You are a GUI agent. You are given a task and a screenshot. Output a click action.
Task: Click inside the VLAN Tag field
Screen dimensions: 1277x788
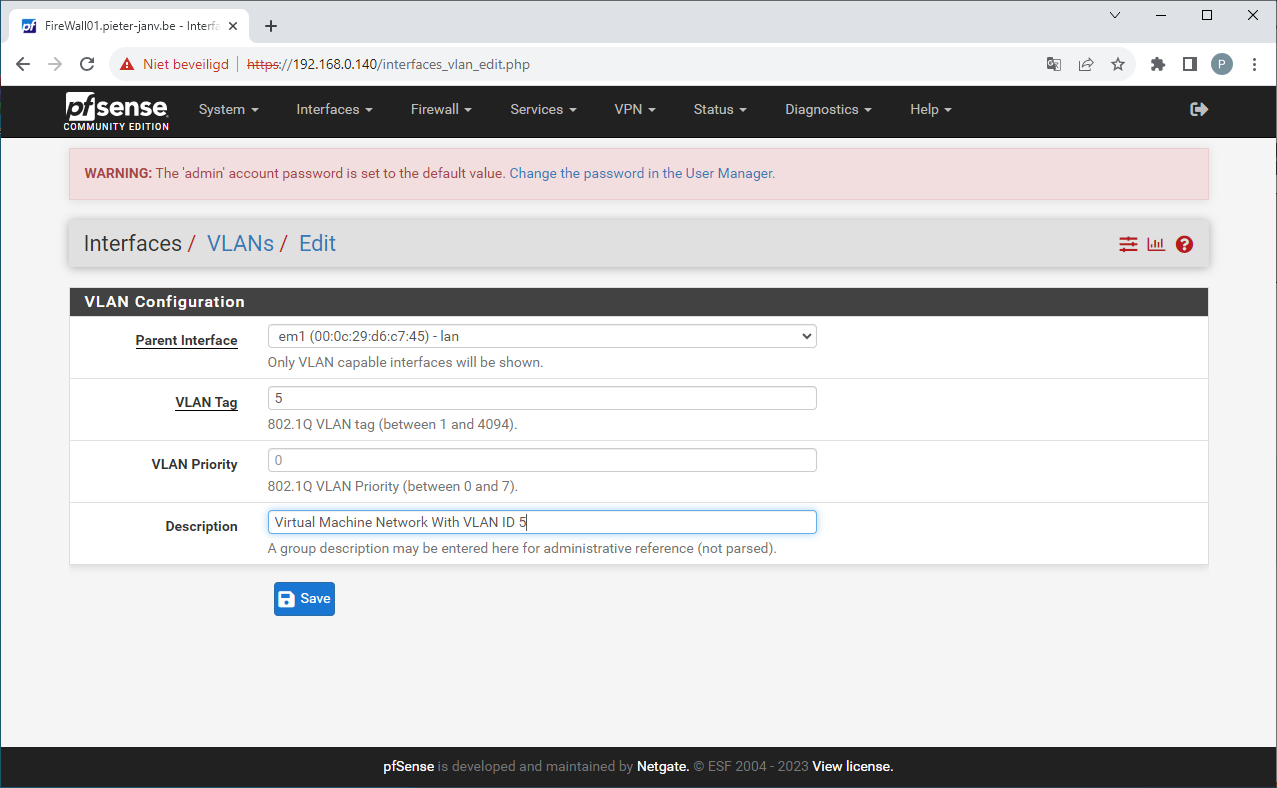point(542,398)
